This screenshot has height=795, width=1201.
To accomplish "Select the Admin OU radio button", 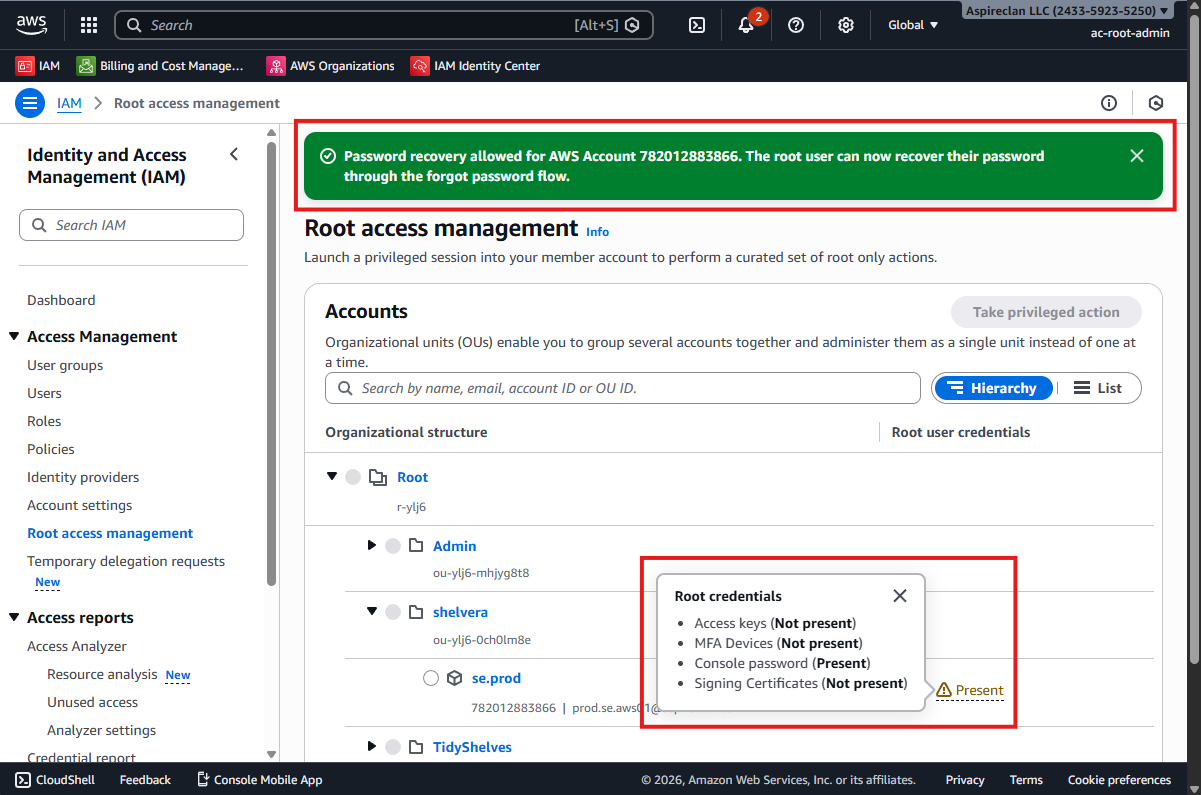I will coord(393,545).
